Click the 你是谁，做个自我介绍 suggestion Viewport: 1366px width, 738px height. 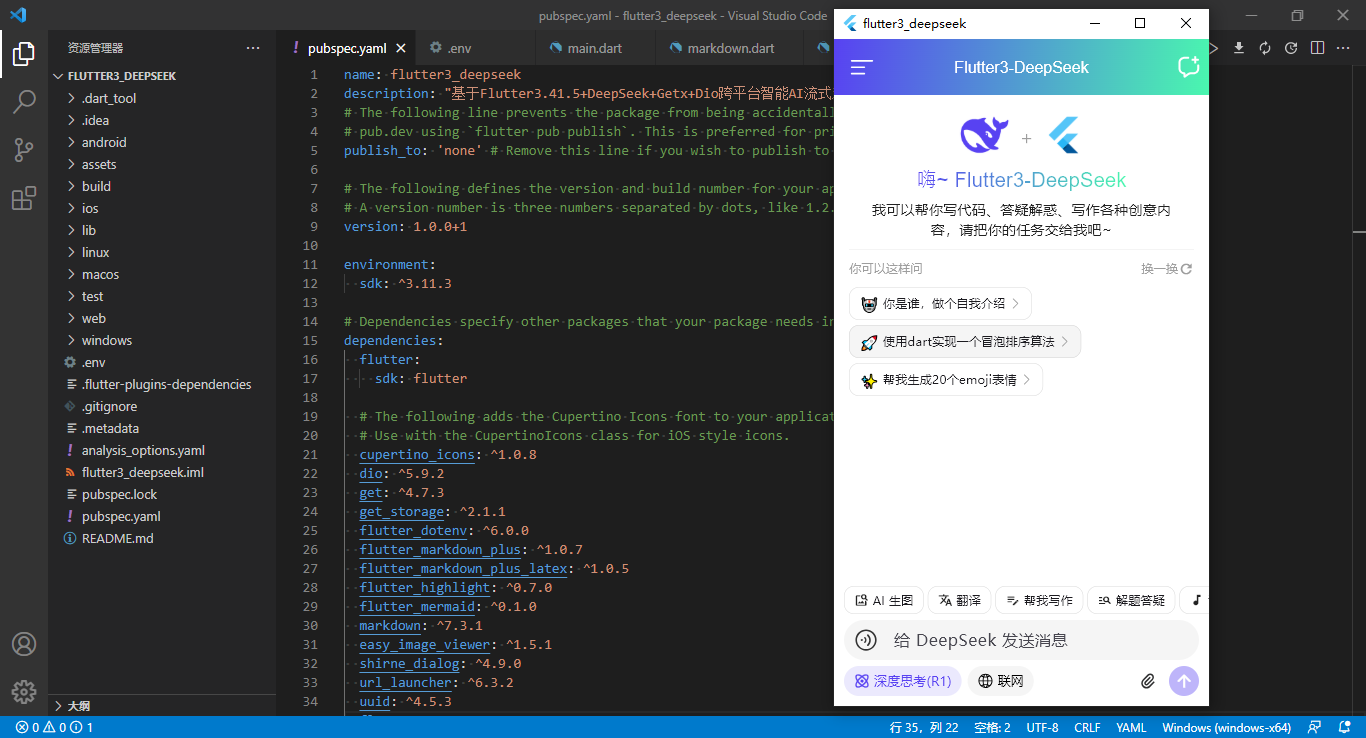tap(940, 303)
